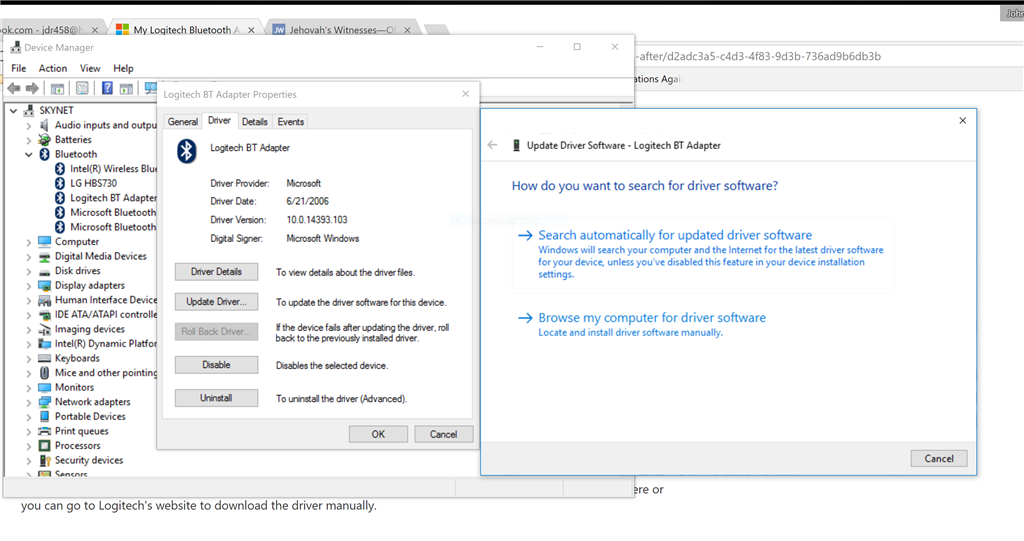Open the Help menu
Screen dimensions: 1024x541
(123, 68)
